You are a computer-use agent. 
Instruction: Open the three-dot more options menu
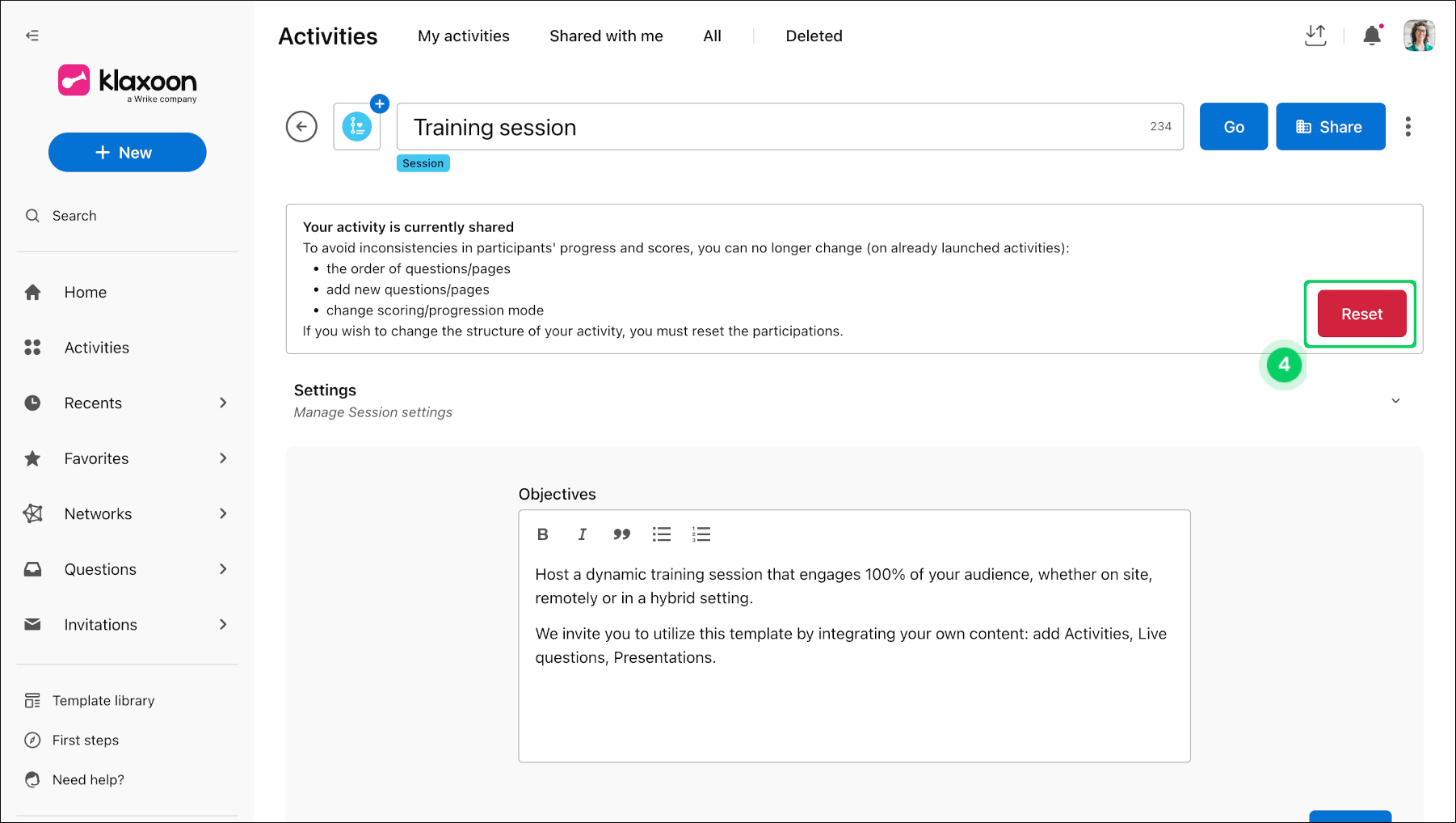coord(1408,126)
